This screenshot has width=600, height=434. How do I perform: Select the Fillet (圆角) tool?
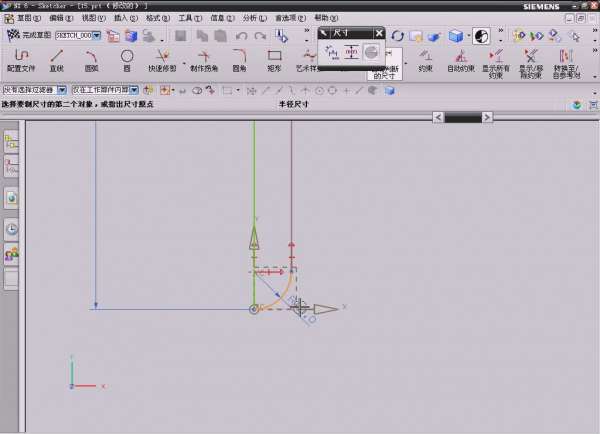click(239, 59)
